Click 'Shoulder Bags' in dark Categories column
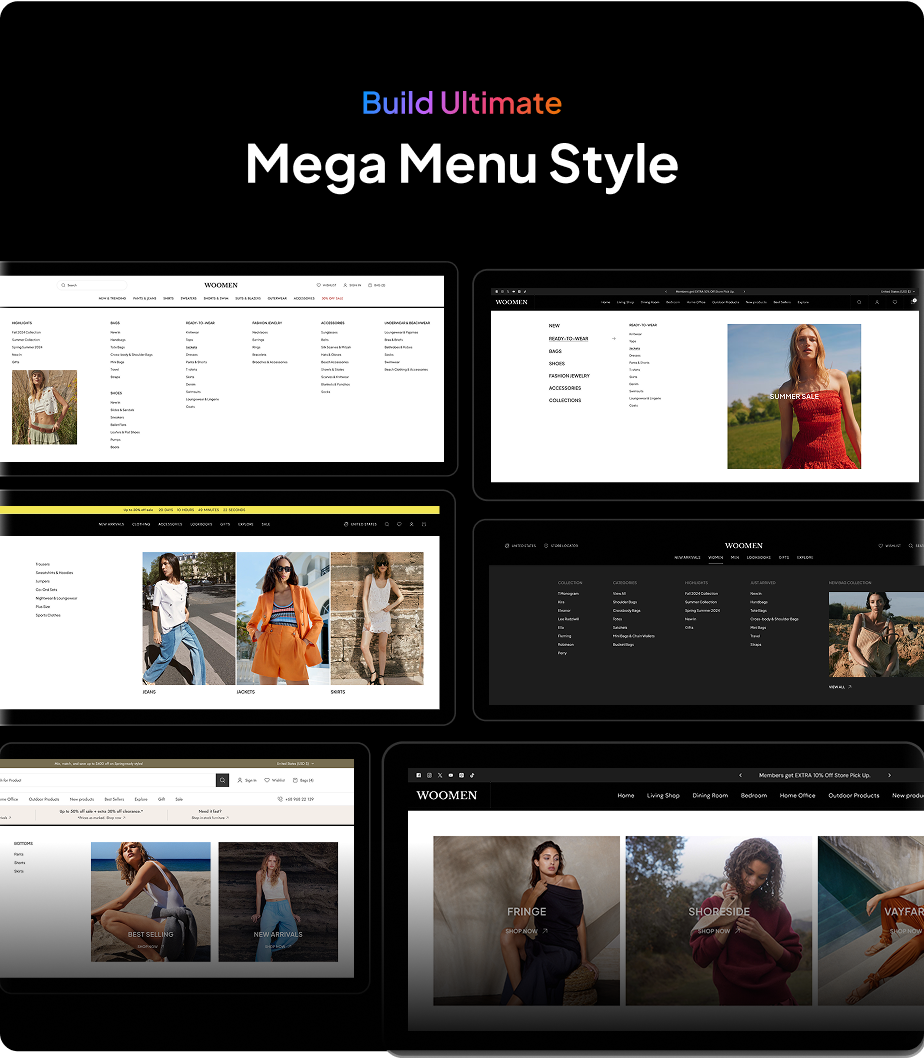This screenshot has width=924, height=1058. [x=625, y=602]
